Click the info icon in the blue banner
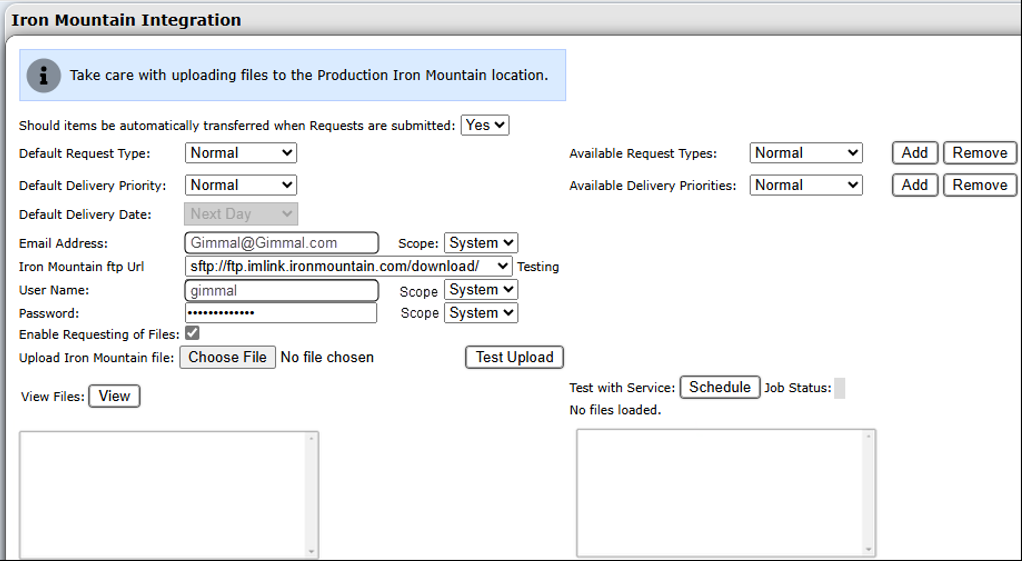 (x=44, y=75)
